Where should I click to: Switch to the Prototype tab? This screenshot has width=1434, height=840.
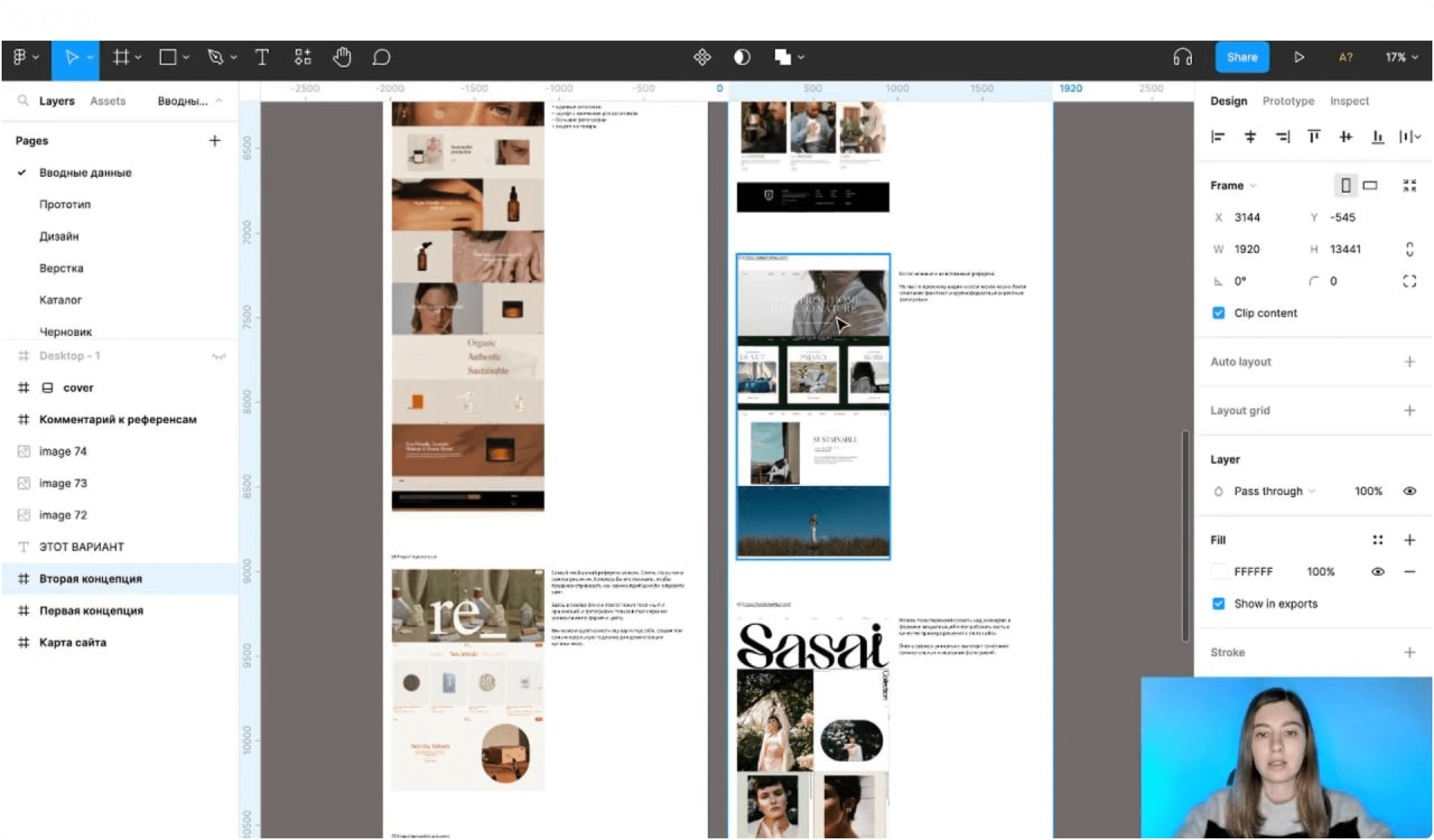[x=1288, y=101]
